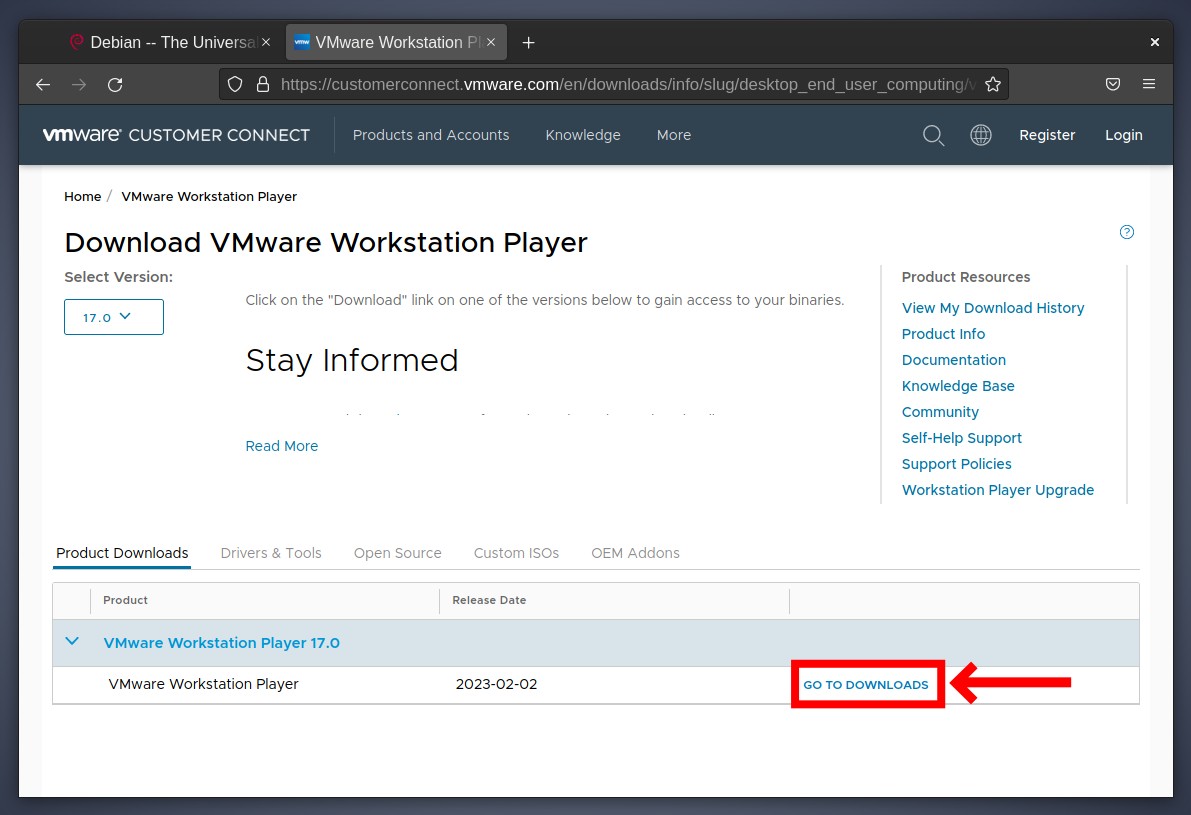The height and width of the screenshot is (815, 1191).
Task: Close the browser window with X
Action: pyautogui.click(x=1155, y=43)
